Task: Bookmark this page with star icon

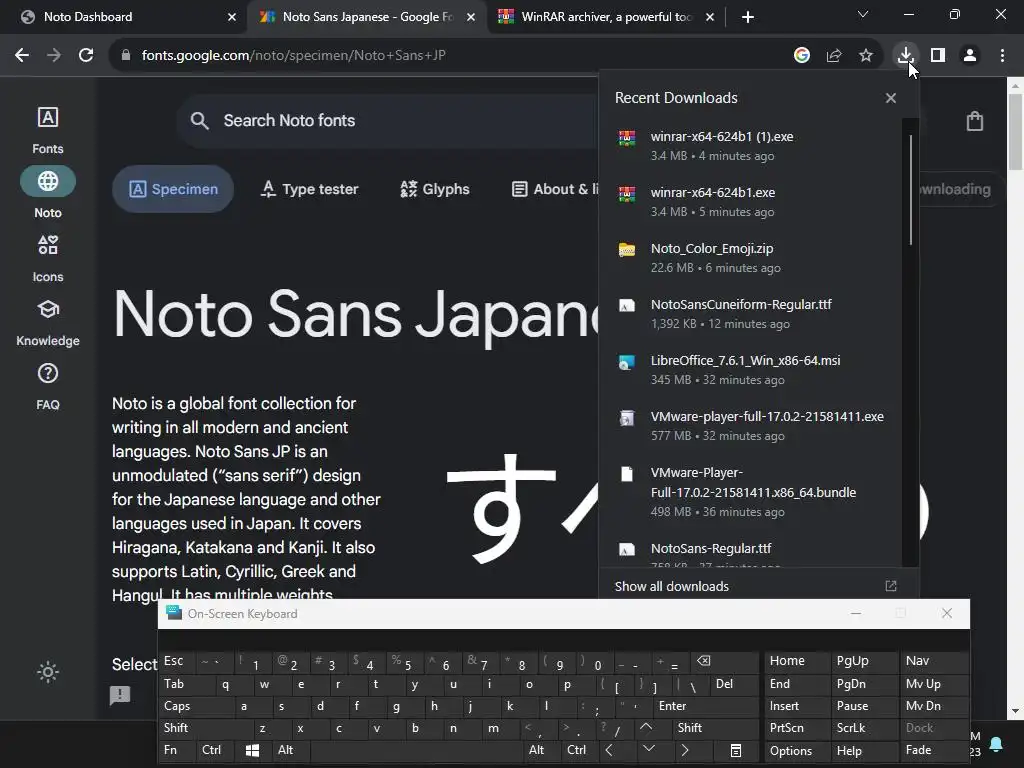Action: point(865,56)
